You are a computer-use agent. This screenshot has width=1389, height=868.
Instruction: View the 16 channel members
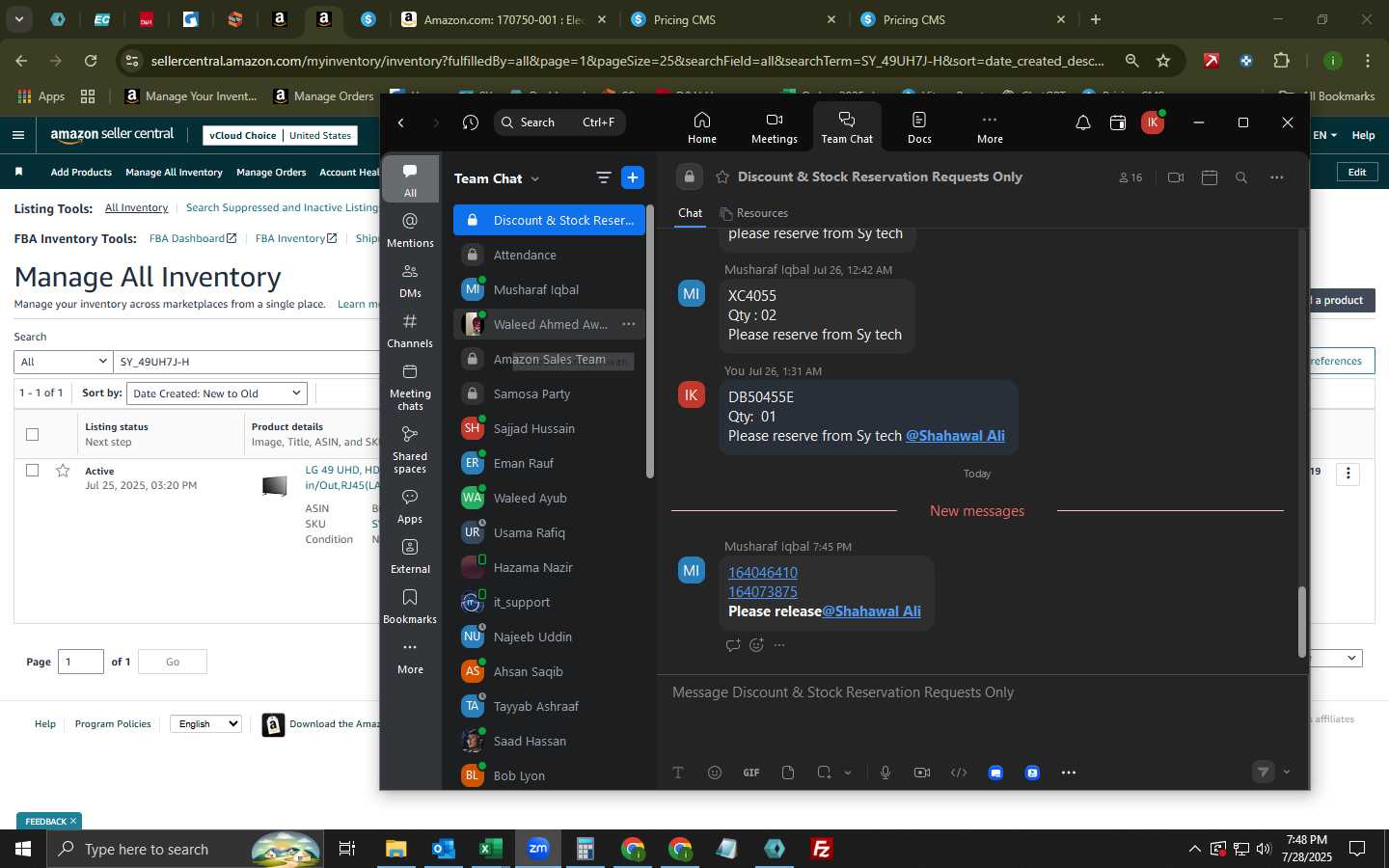pyautogui.click(x=1130, y=177)
